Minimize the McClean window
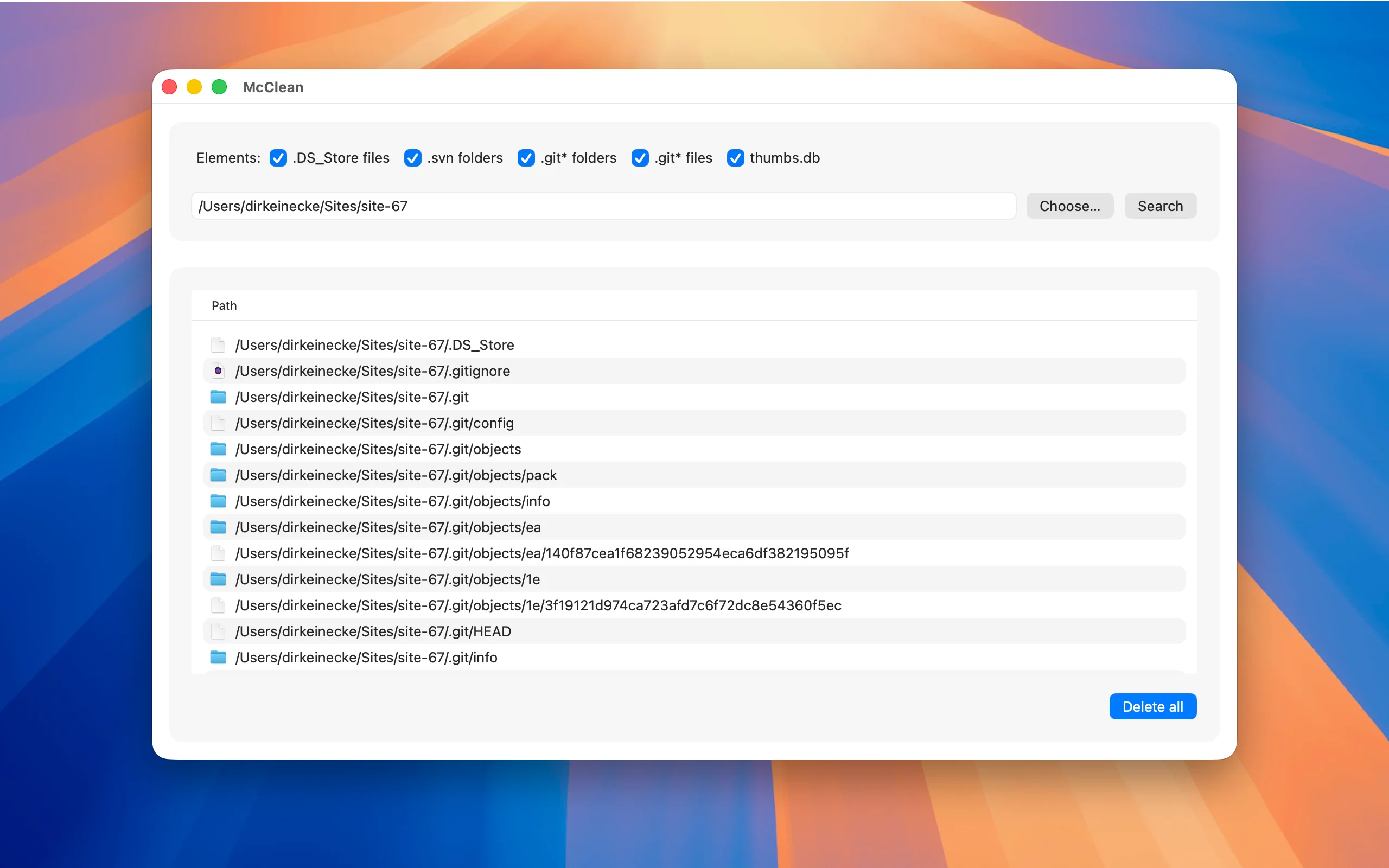This screenshot has width=1389, height=868. point(195,87)
